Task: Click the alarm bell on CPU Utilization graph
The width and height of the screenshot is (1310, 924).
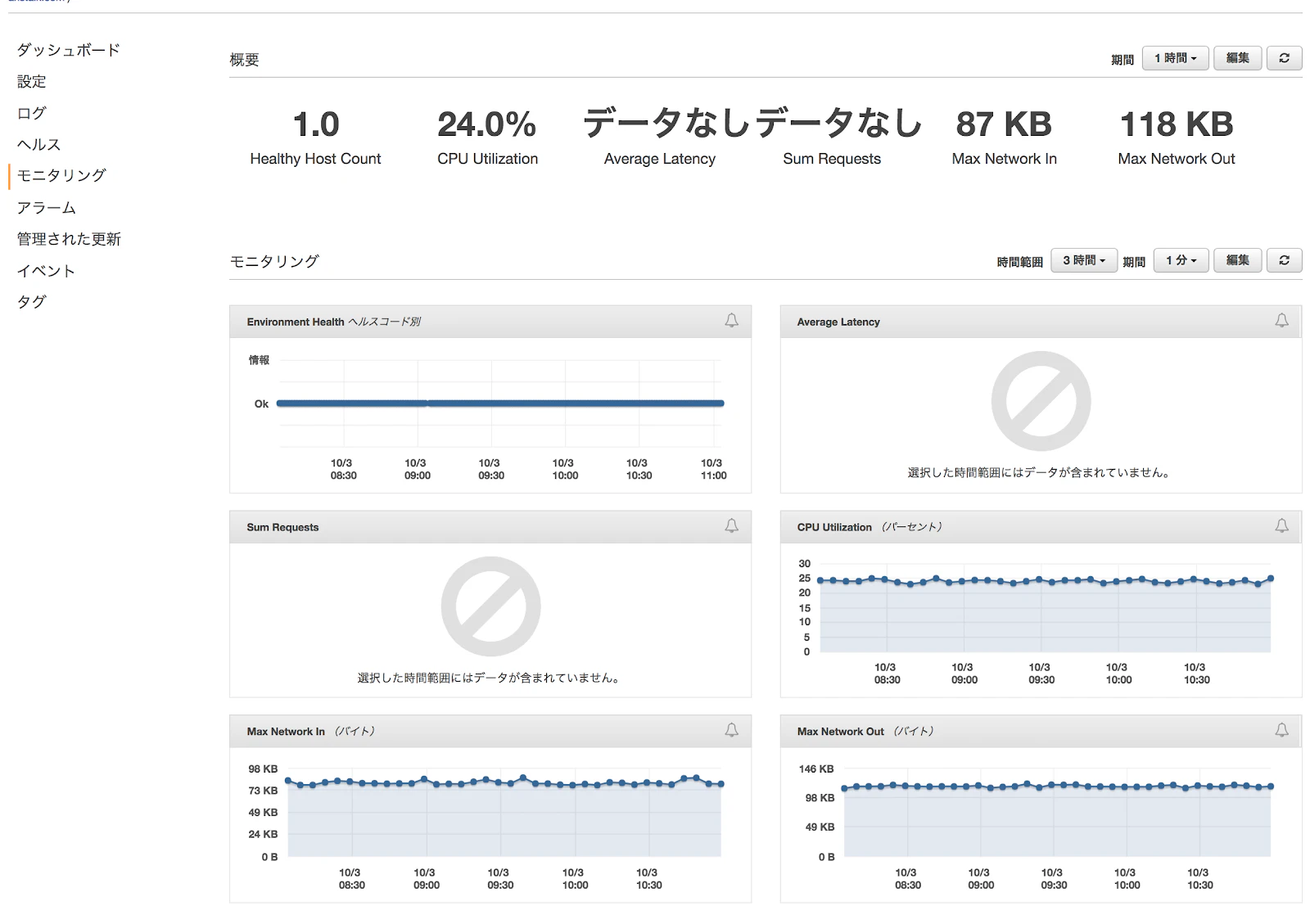Action: coord(1281,526)
